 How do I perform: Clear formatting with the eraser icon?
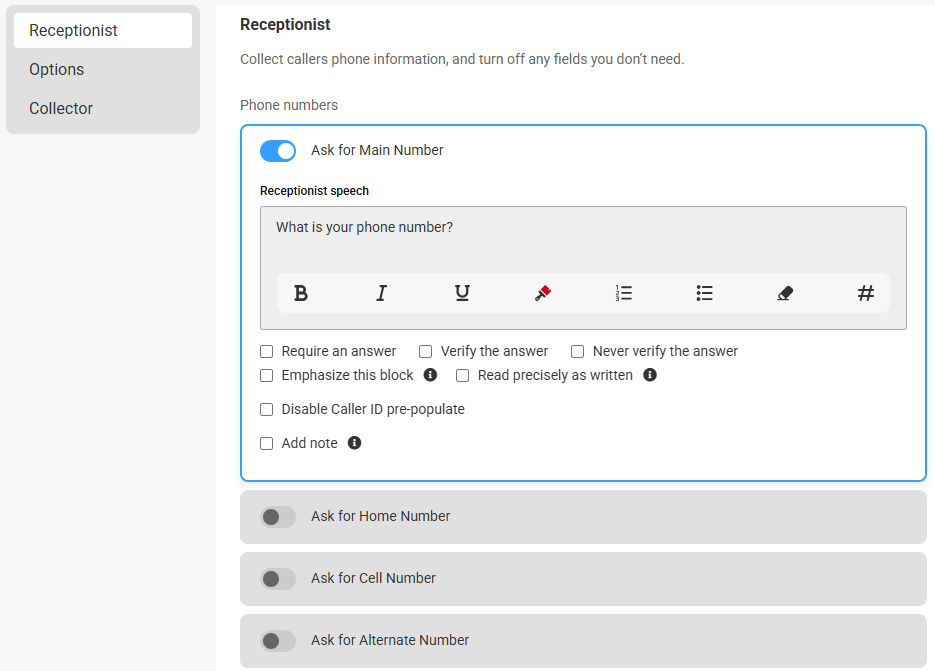click(x=785, y=293)
